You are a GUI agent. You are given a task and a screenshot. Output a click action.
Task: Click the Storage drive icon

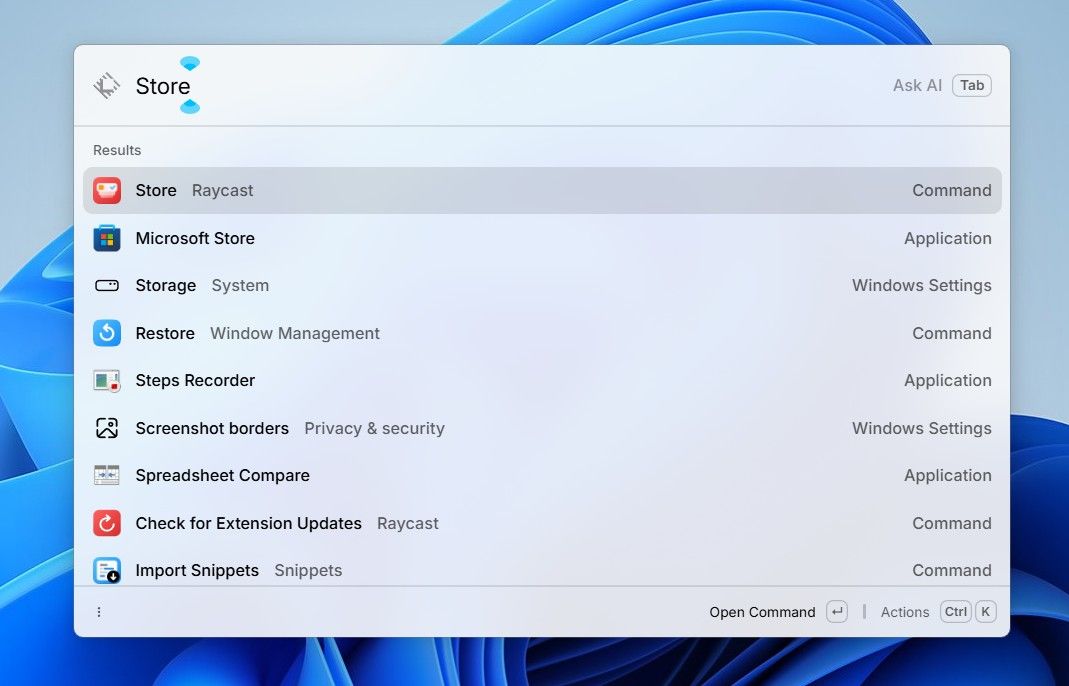click(x=107, y=286)
